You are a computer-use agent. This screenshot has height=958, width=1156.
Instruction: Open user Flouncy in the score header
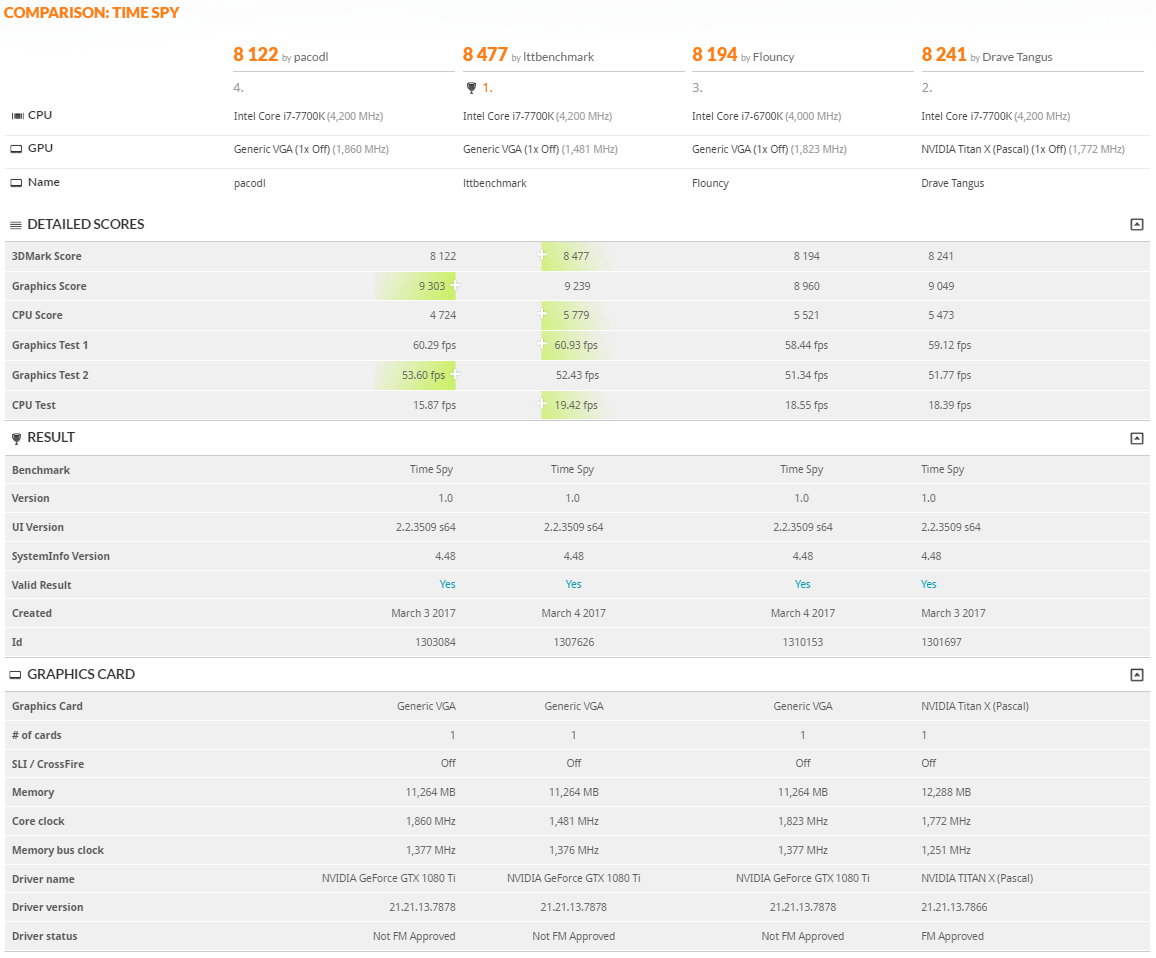tap(773, 58)
